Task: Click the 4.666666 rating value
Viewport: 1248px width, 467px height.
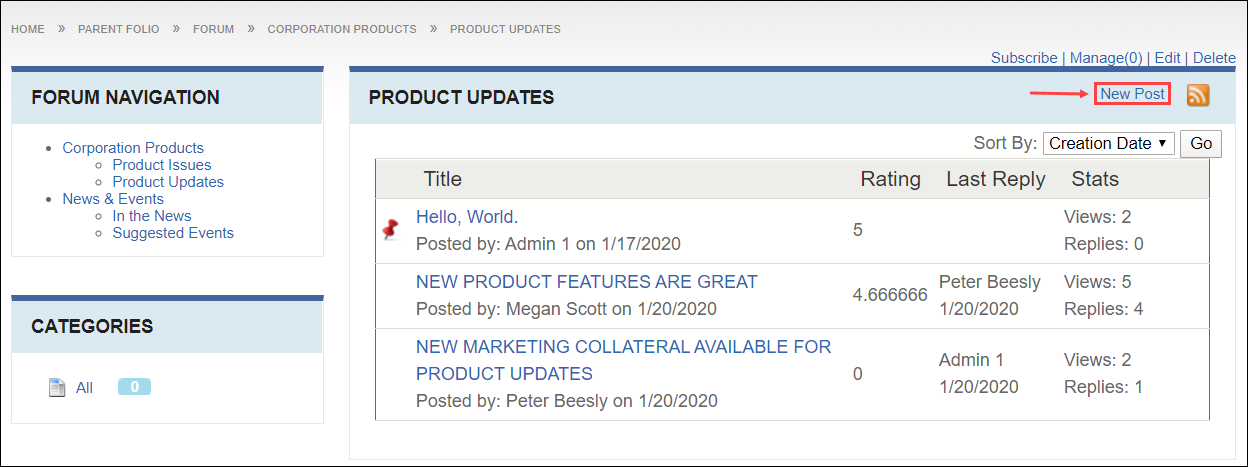Action: [x=890, y=296]
